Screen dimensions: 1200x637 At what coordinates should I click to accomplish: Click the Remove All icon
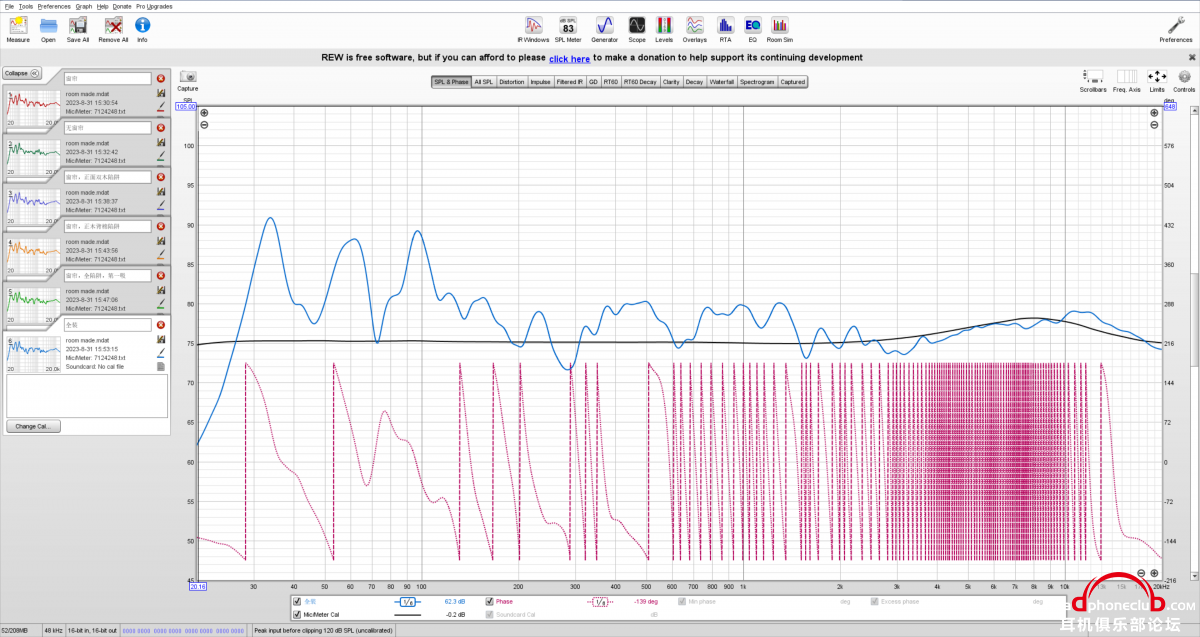[x=113, y=25]
